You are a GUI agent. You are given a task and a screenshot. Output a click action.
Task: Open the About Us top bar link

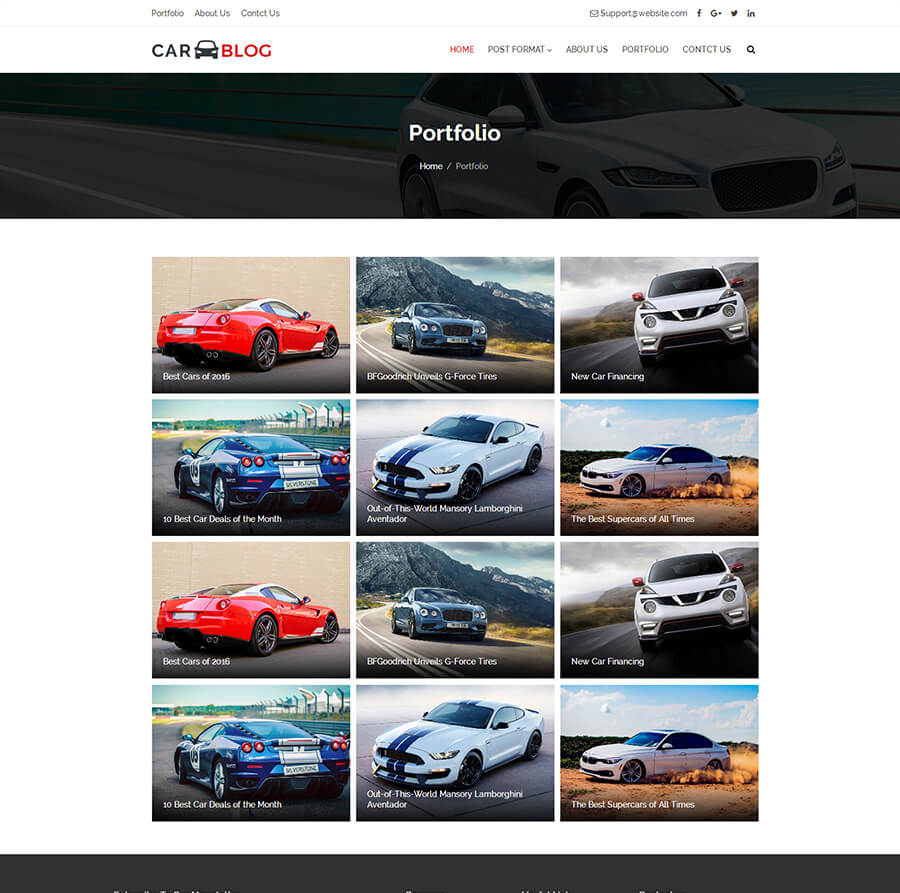pyautogui.click(x=212, y=13)
